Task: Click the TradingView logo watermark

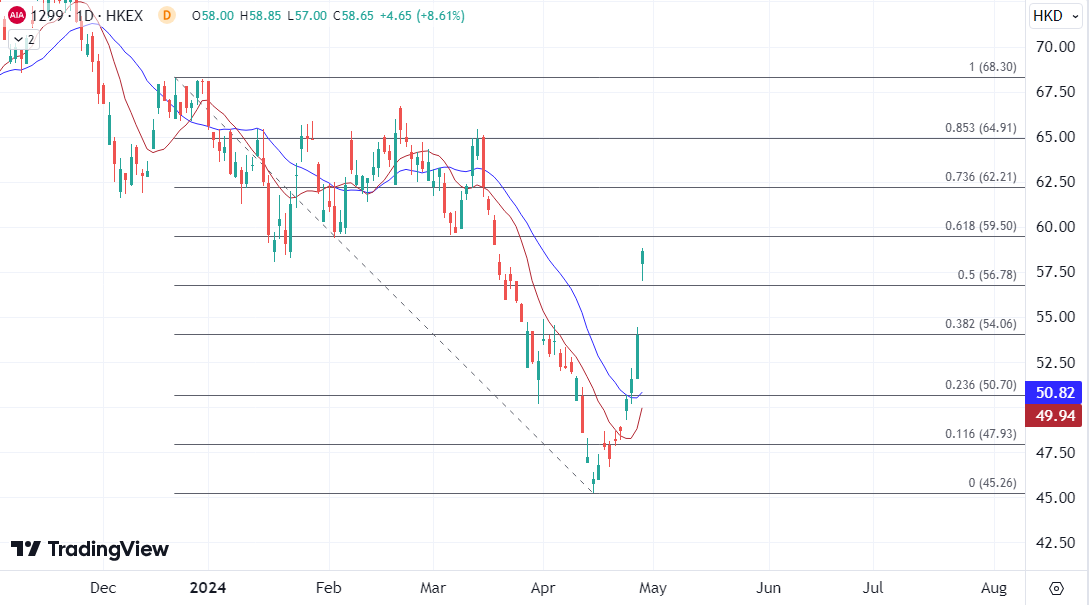Action: (90, 549)
